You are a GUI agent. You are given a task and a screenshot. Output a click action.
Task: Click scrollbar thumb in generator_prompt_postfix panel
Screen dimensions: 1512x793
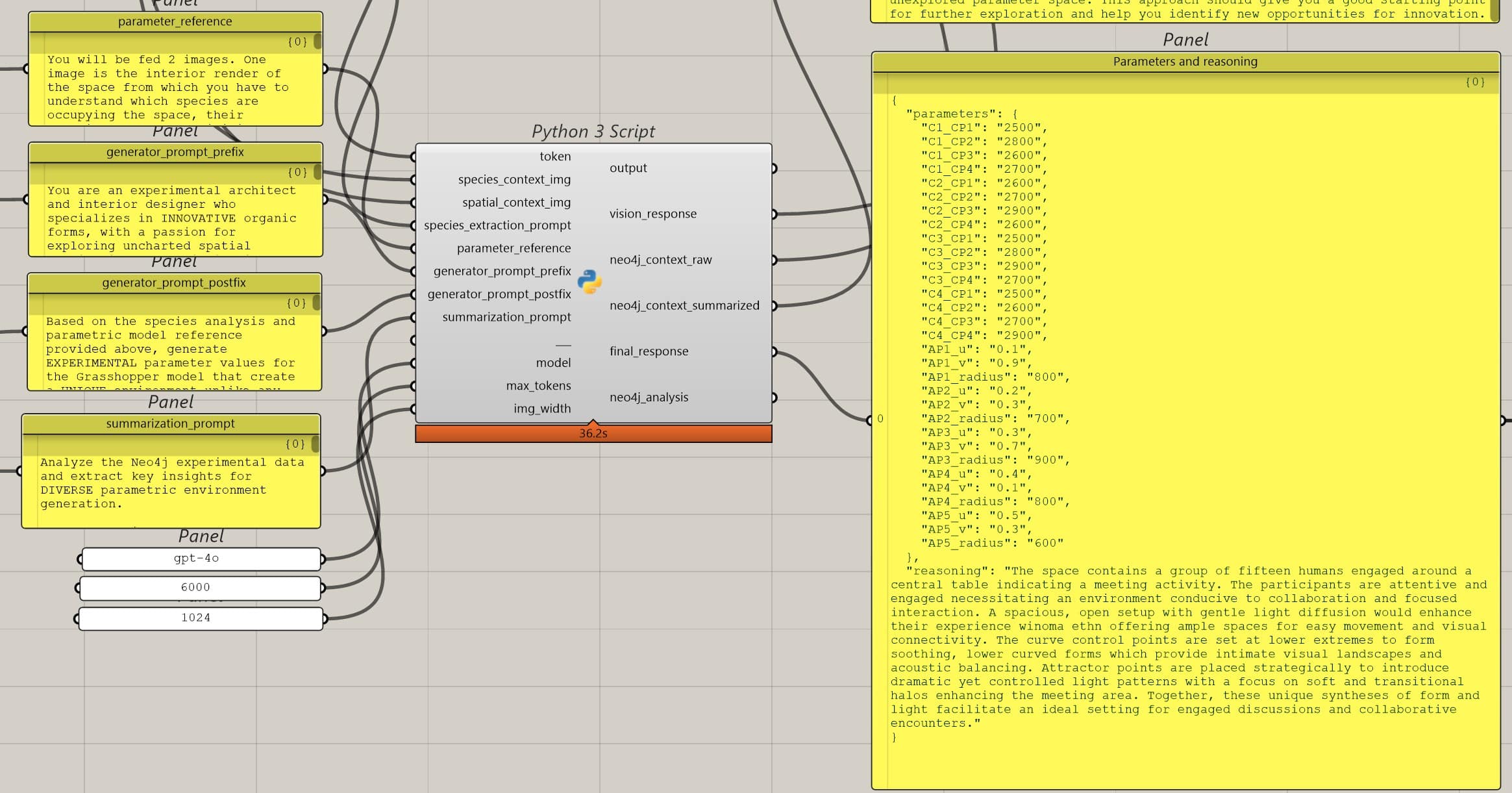[316, 303]
